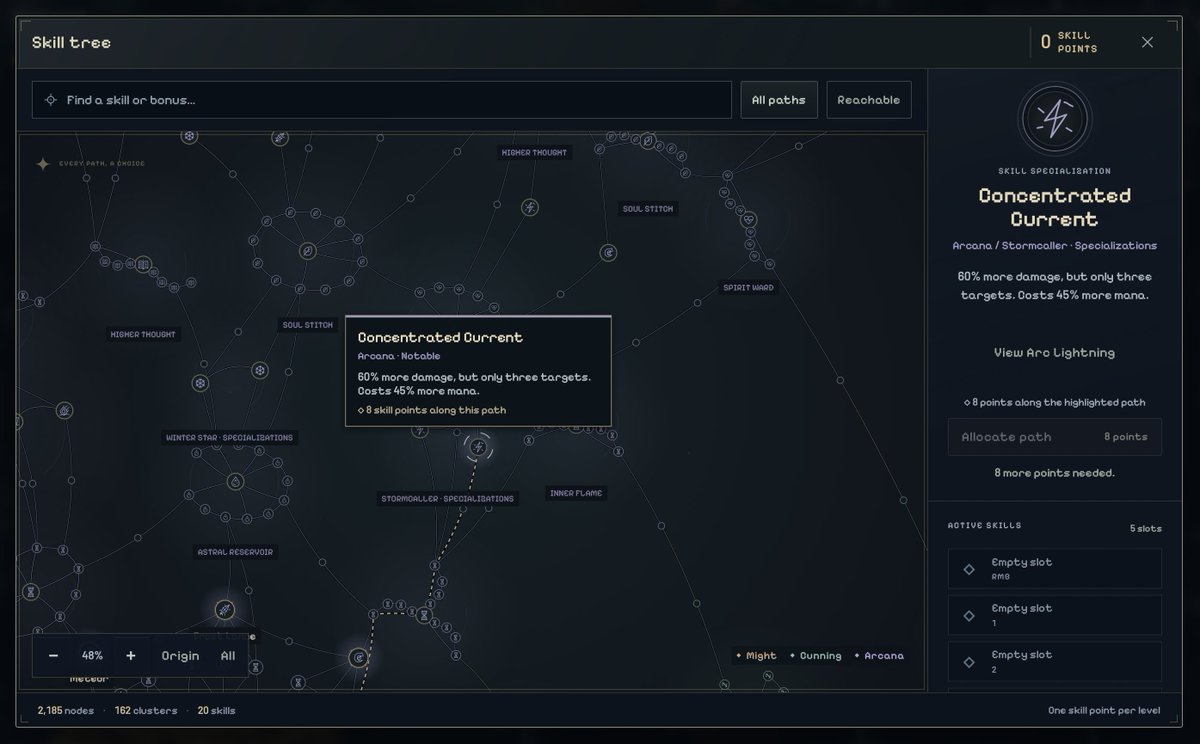Click the Concentrated Current emblem in the side panel

1054,120
